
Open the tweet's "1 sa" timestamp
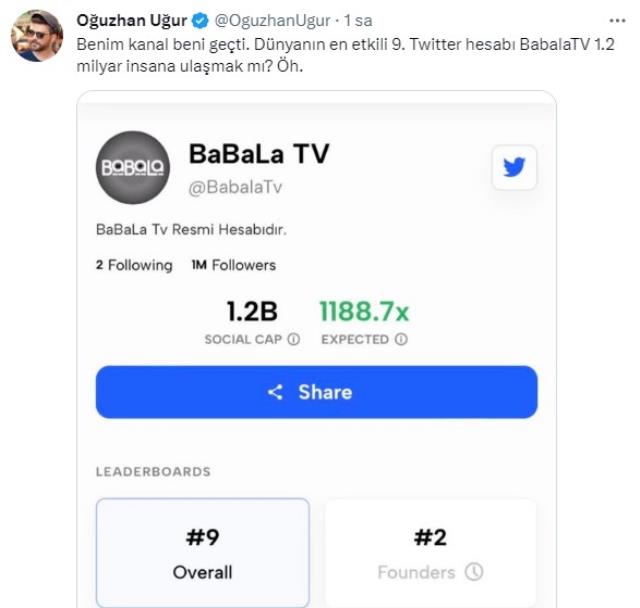(x=360, y=21)
